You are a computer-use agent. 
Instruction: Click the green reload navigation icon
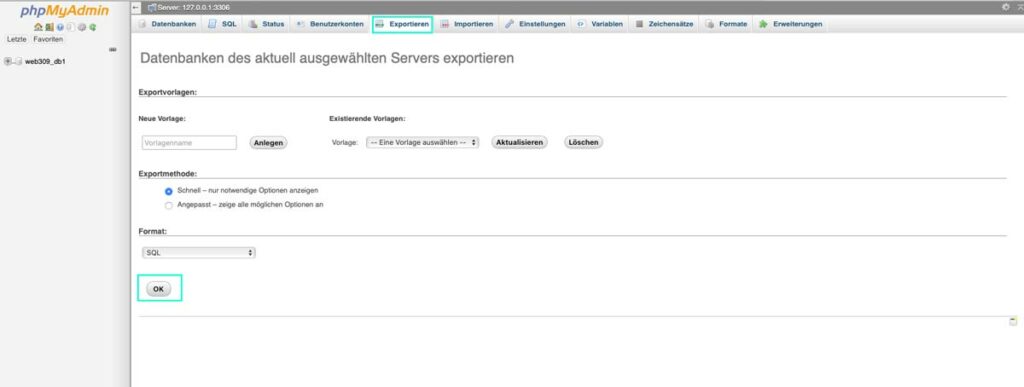[93, 27]
